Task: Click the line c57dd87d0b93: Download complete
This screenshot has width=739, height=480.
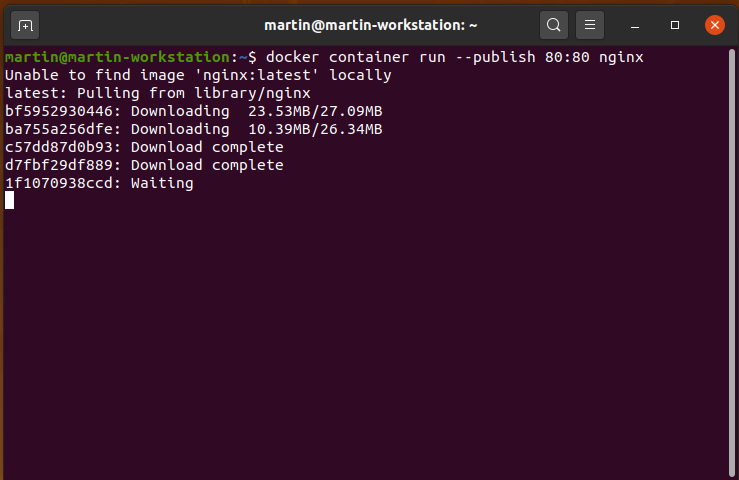Action: (144, 147)
